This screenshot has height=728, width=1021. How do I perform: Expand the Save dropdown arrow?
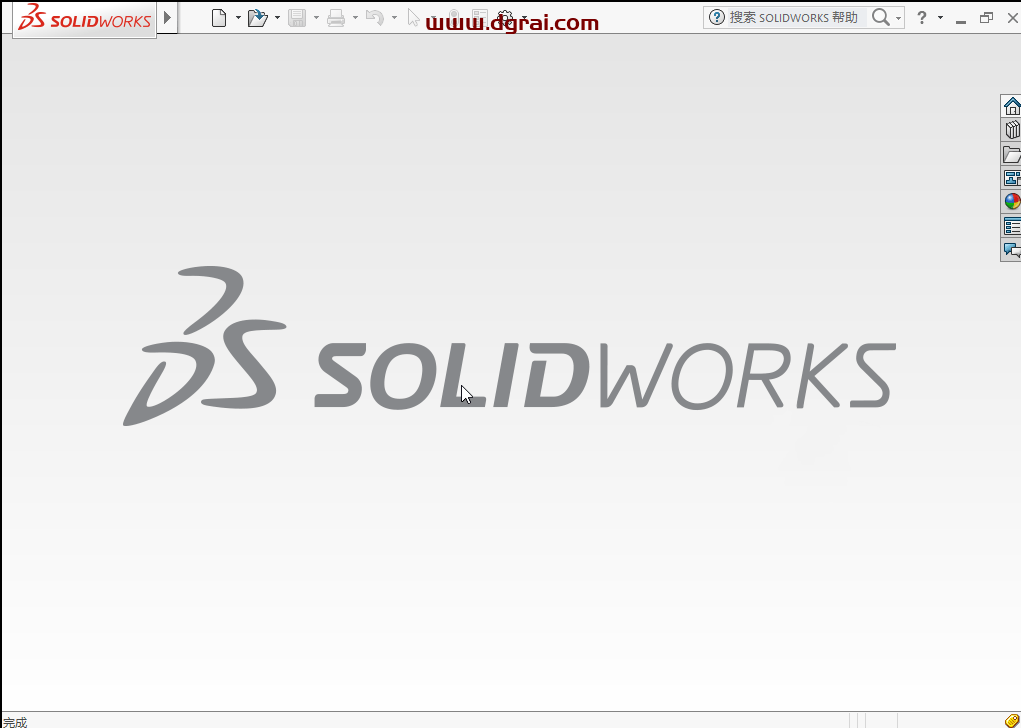(316, 18)
